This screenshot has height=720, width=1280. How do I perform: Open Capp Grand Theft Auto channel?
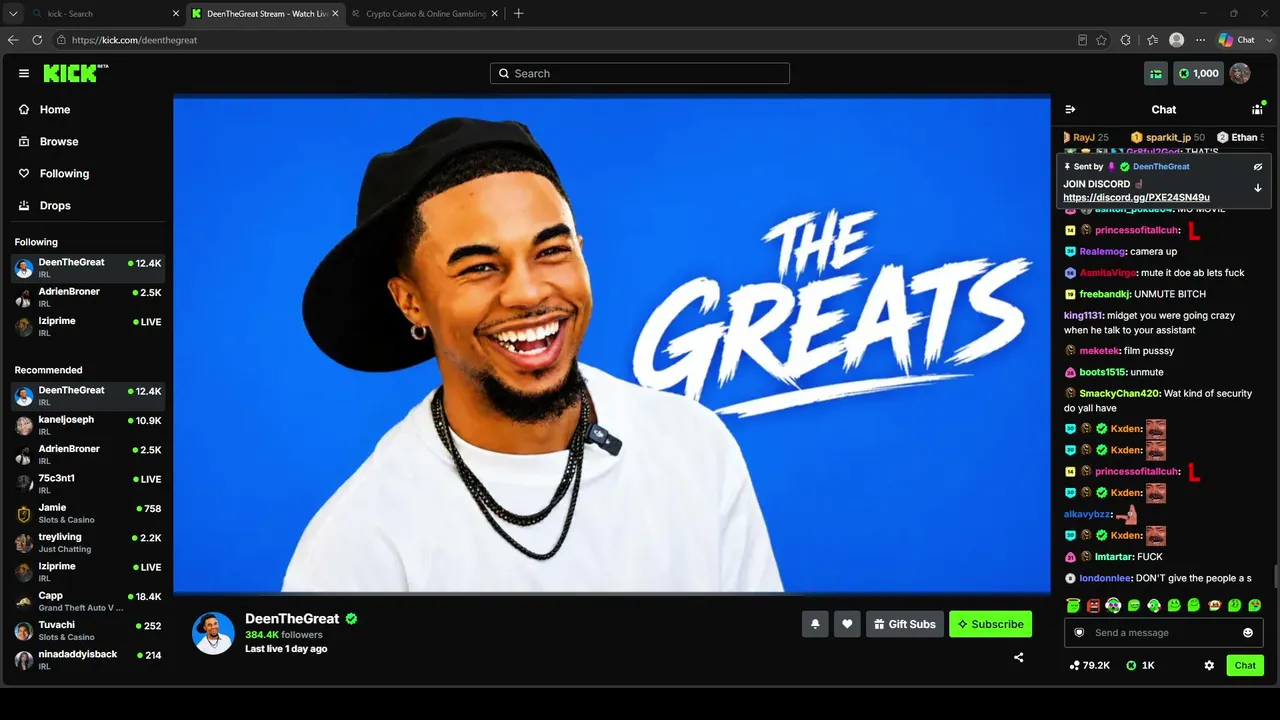click(88, 601)
